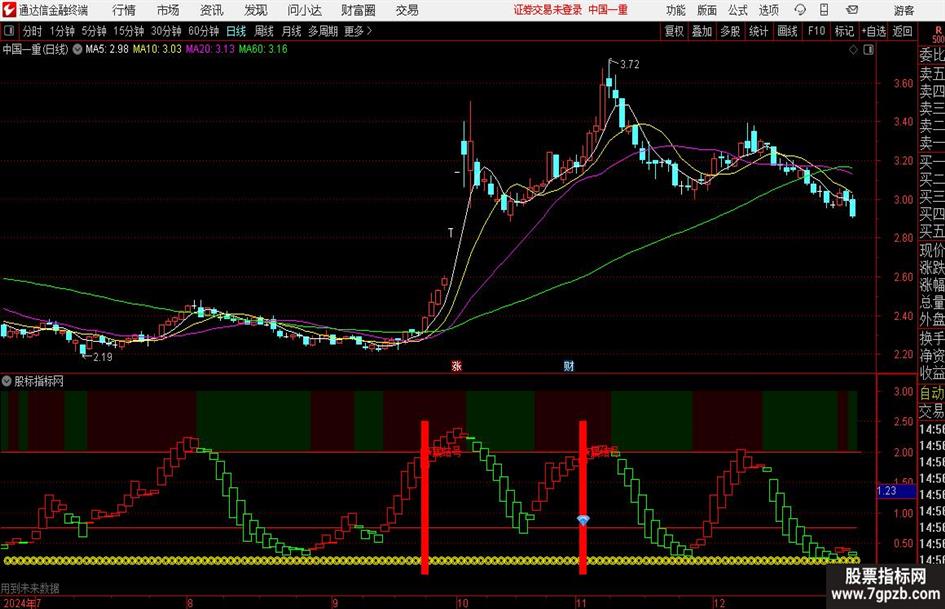Viewport: 945px width, 609px height.
Task: Click the 叠加 overlay button
Action: point(702,31)
